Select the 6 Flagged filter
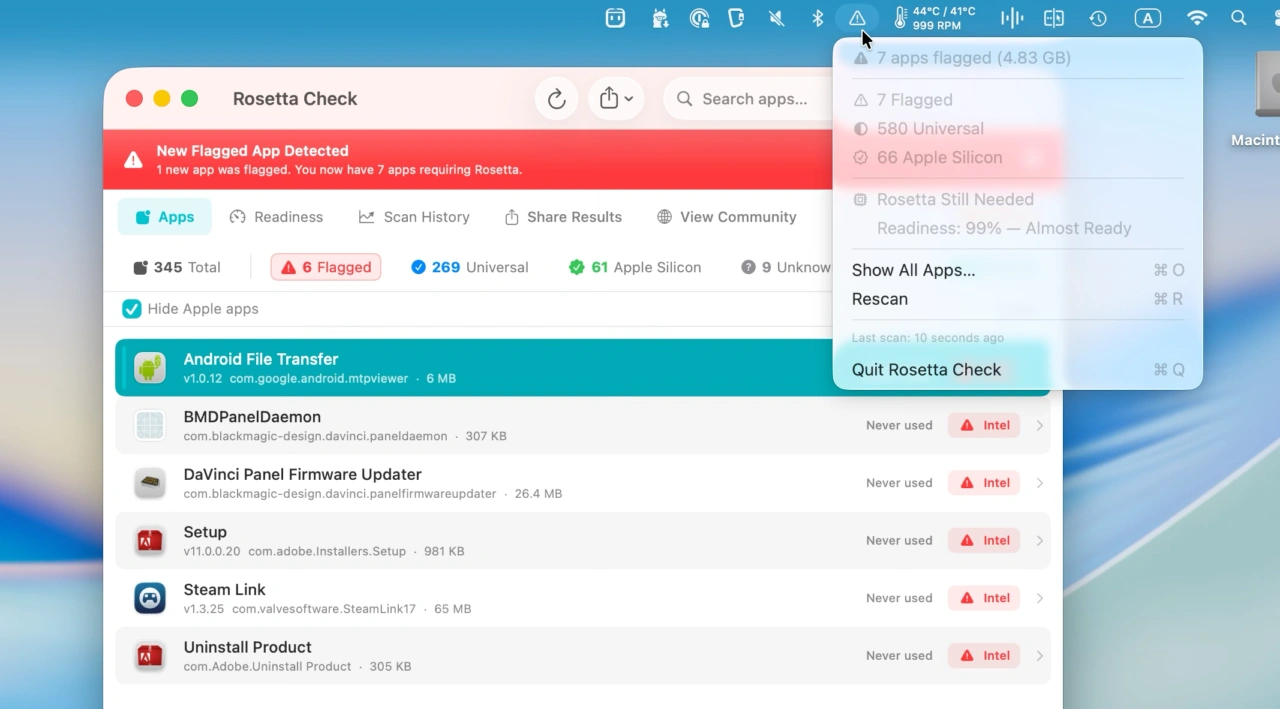Image resolution: width=1280 pixels, height=709 pixels. coord(326,267)
